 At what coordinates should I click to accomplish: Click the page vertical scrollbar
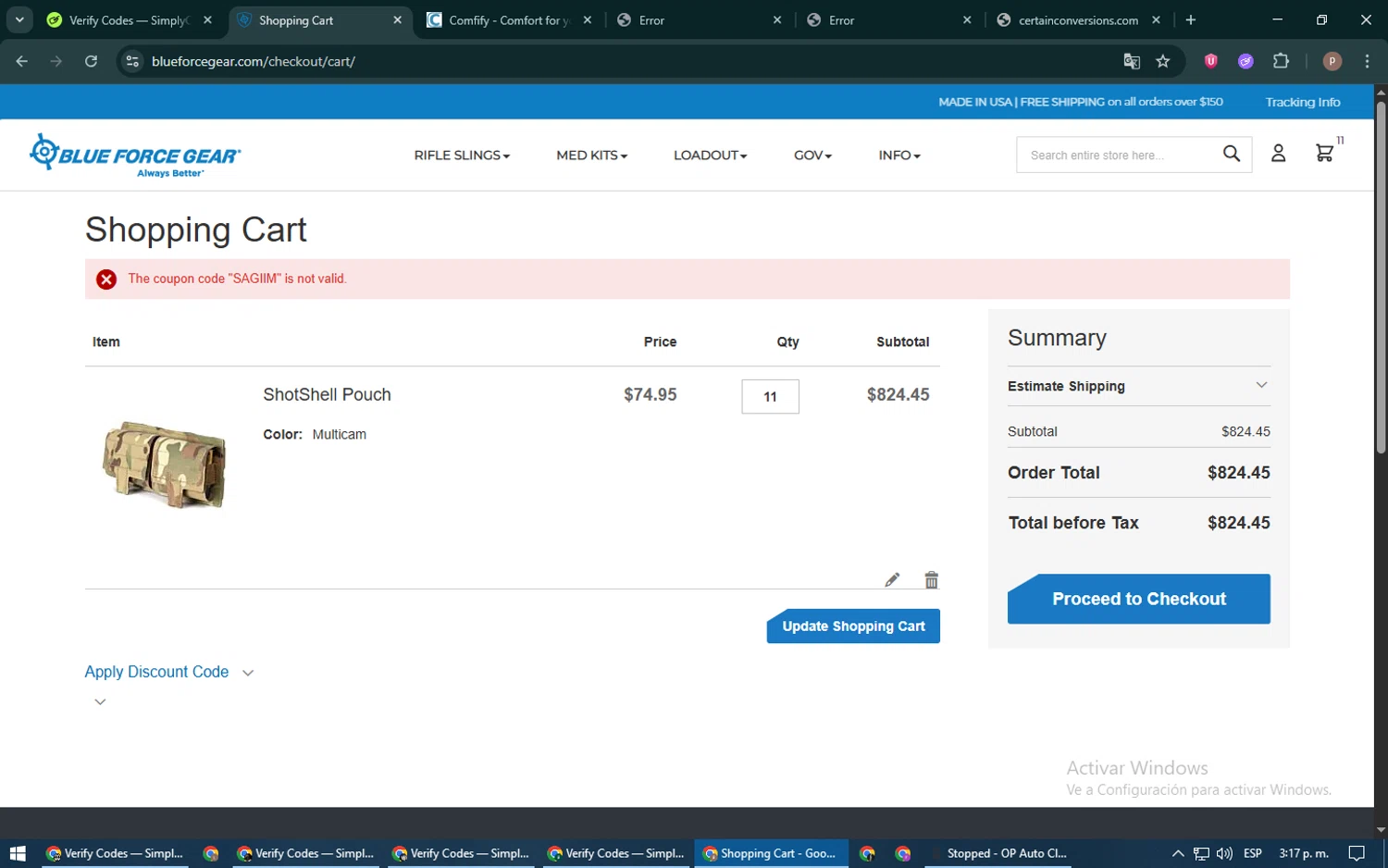tap(1381, 278)
